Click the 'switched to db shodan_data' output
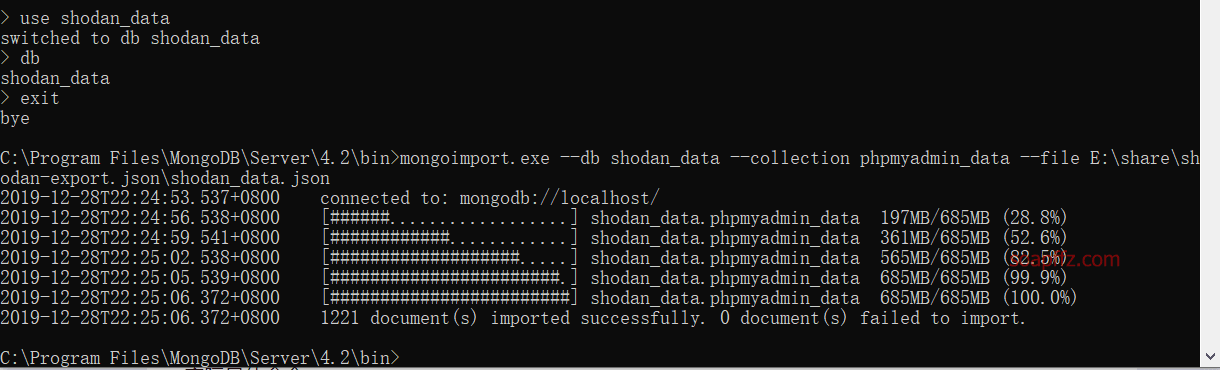 pyautogui.click(x=130, y=38)
